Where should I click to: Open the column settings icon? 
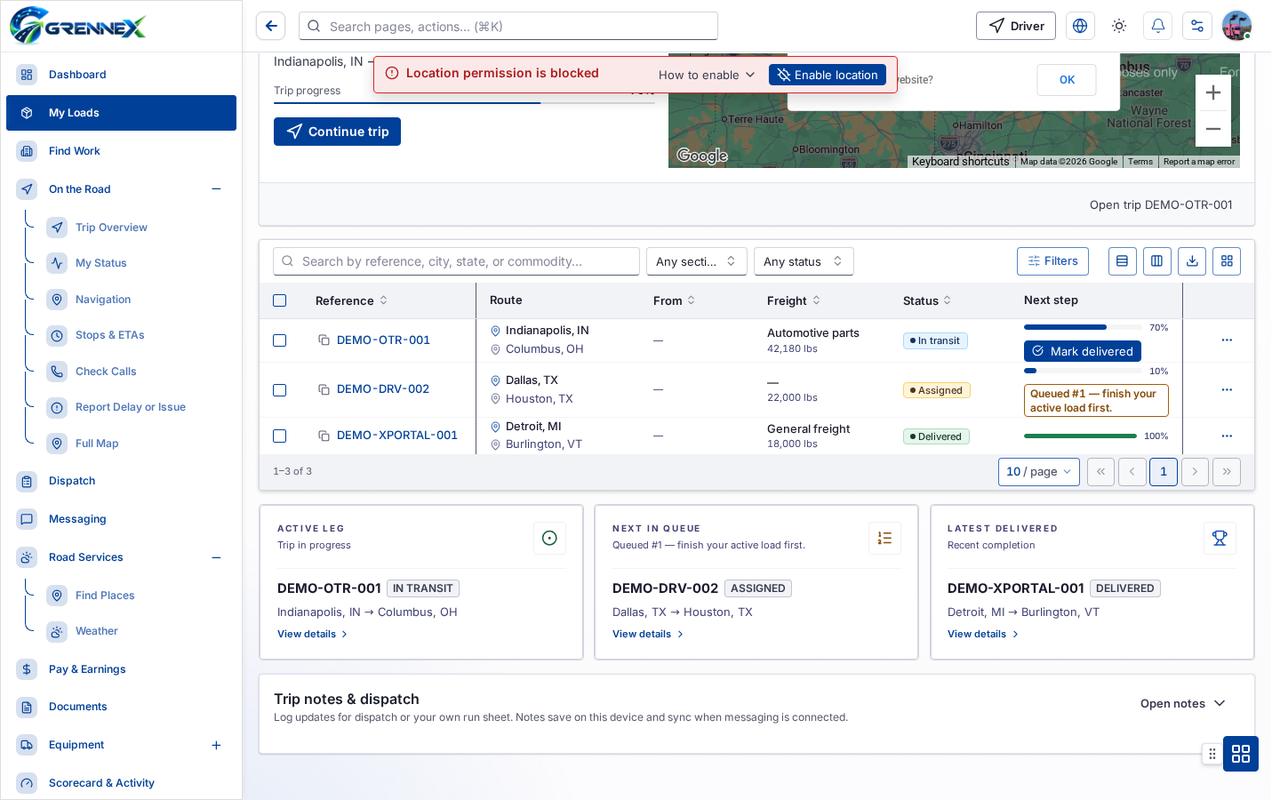coord(1157,261)
